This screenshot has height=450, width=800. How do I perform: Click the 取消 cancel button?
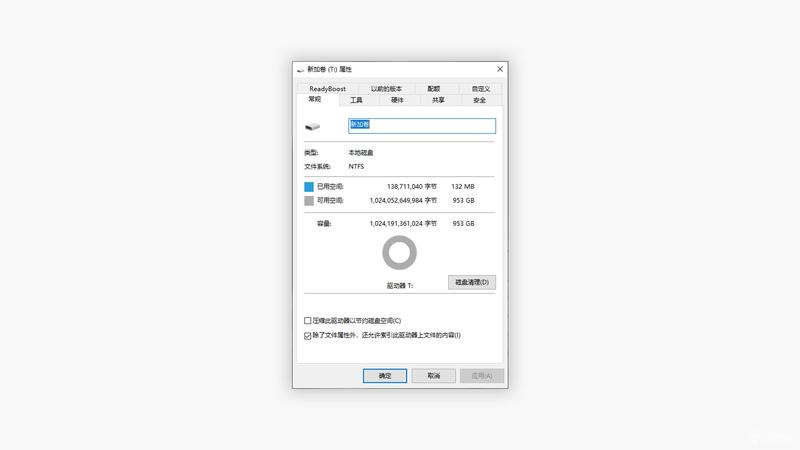(434, 376)
